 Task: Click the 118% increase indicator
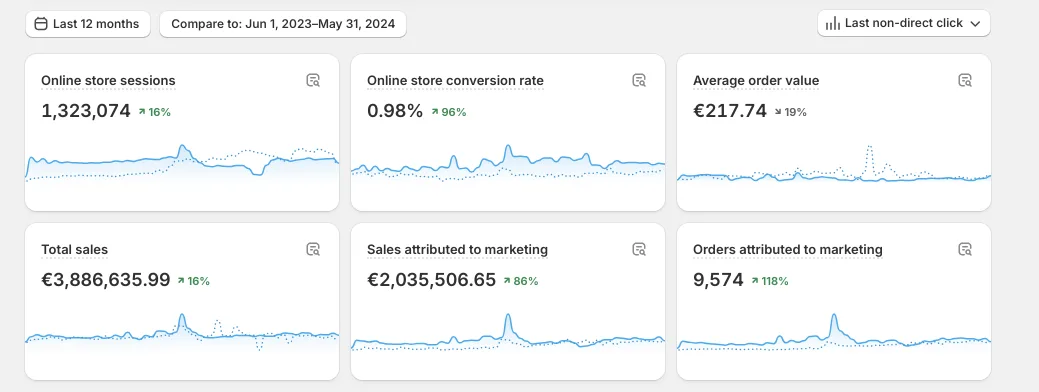tap(770, 281)
